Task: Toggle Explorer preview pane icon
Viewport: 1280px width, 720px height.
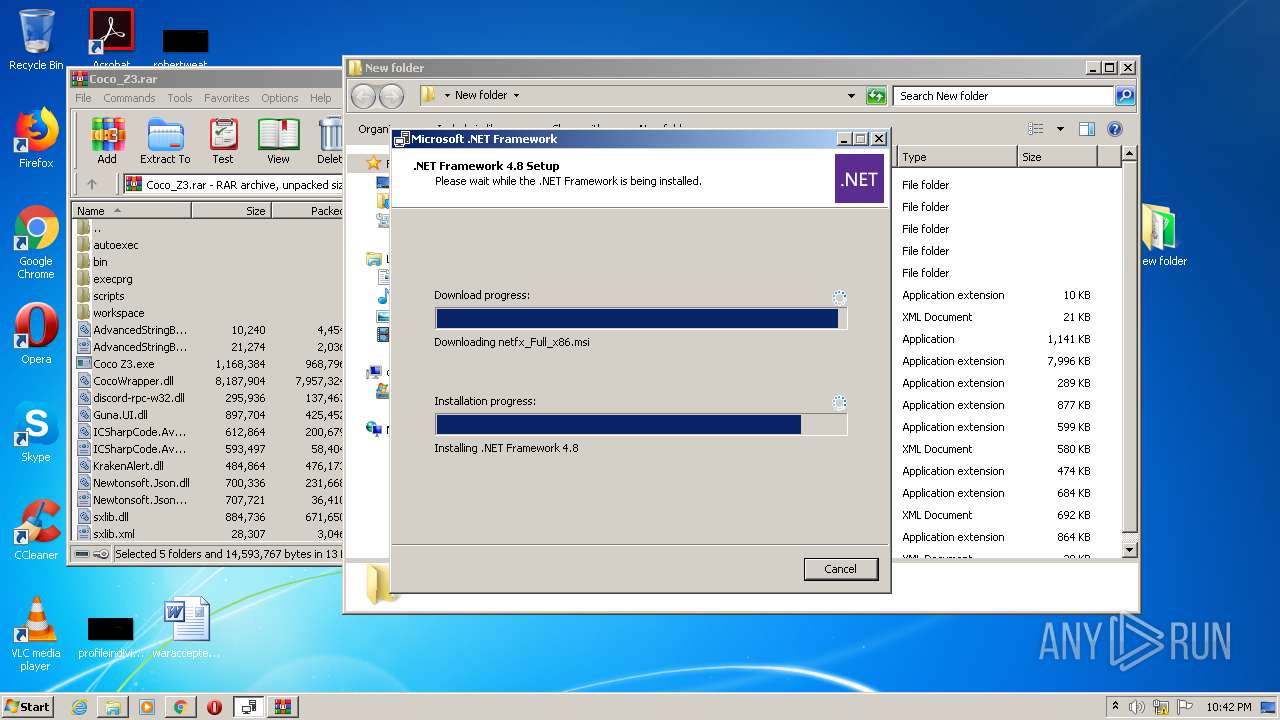Action: [x=1087, y=129]
